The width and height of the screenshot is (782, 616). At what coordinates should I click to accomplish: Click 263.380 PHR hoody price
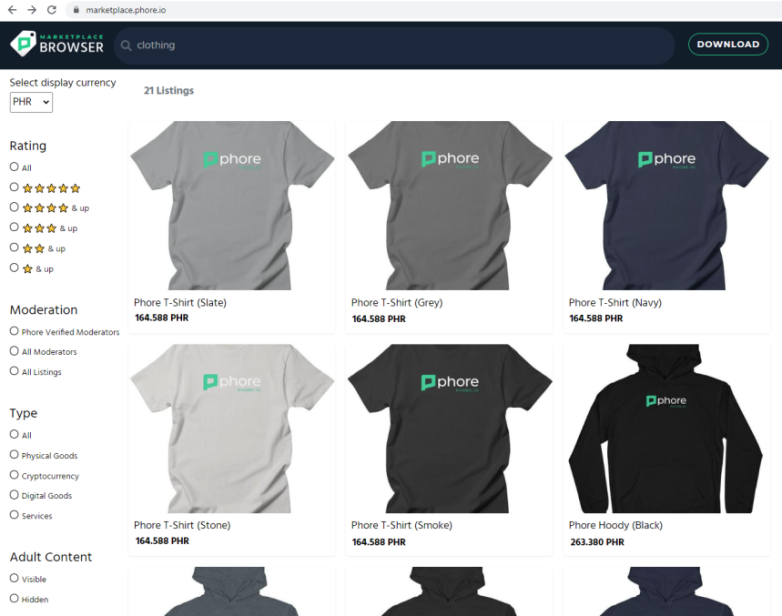[597, 542]
